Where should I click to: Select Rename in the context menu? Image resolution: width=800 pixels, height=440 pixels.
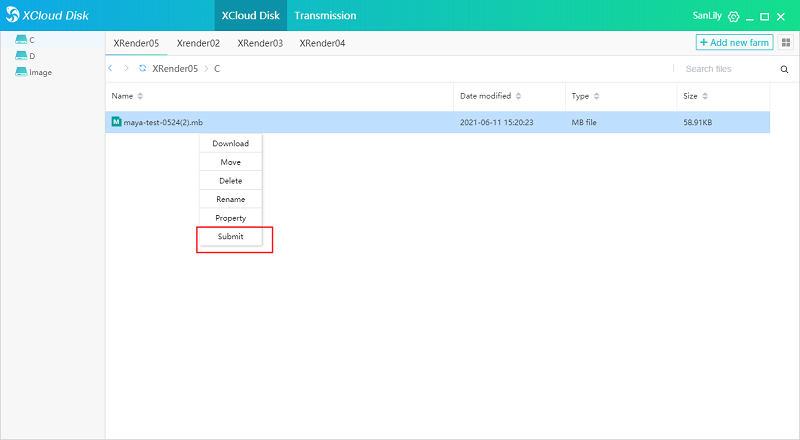[x=231, y=200]
